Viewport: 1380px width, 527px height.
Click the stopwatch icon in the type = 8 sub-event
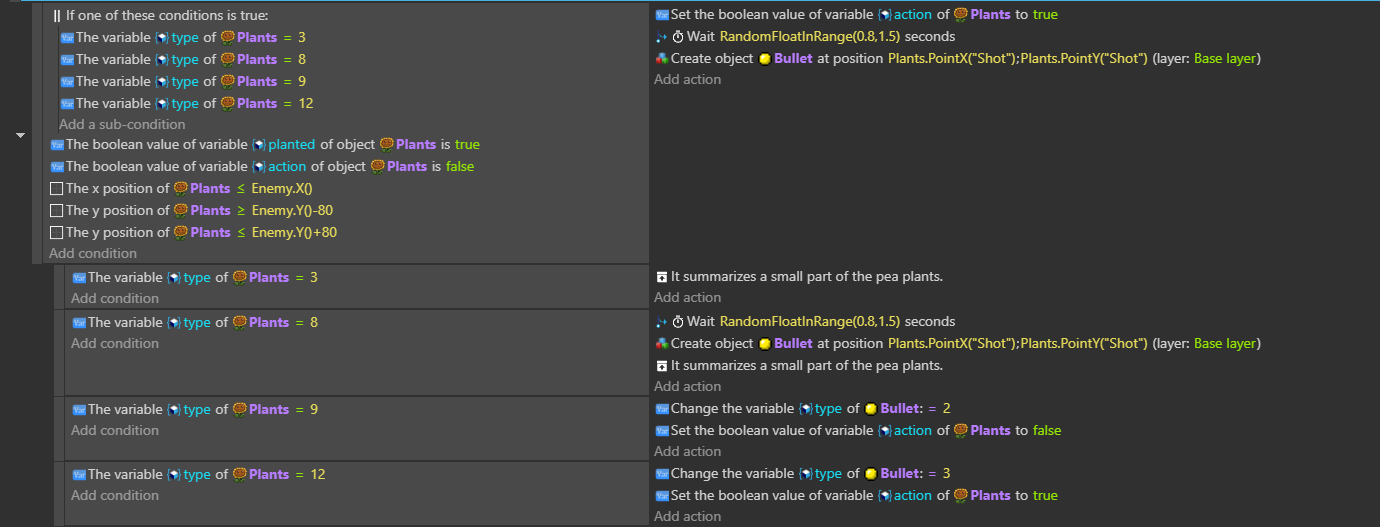click(x=677, y=322)
